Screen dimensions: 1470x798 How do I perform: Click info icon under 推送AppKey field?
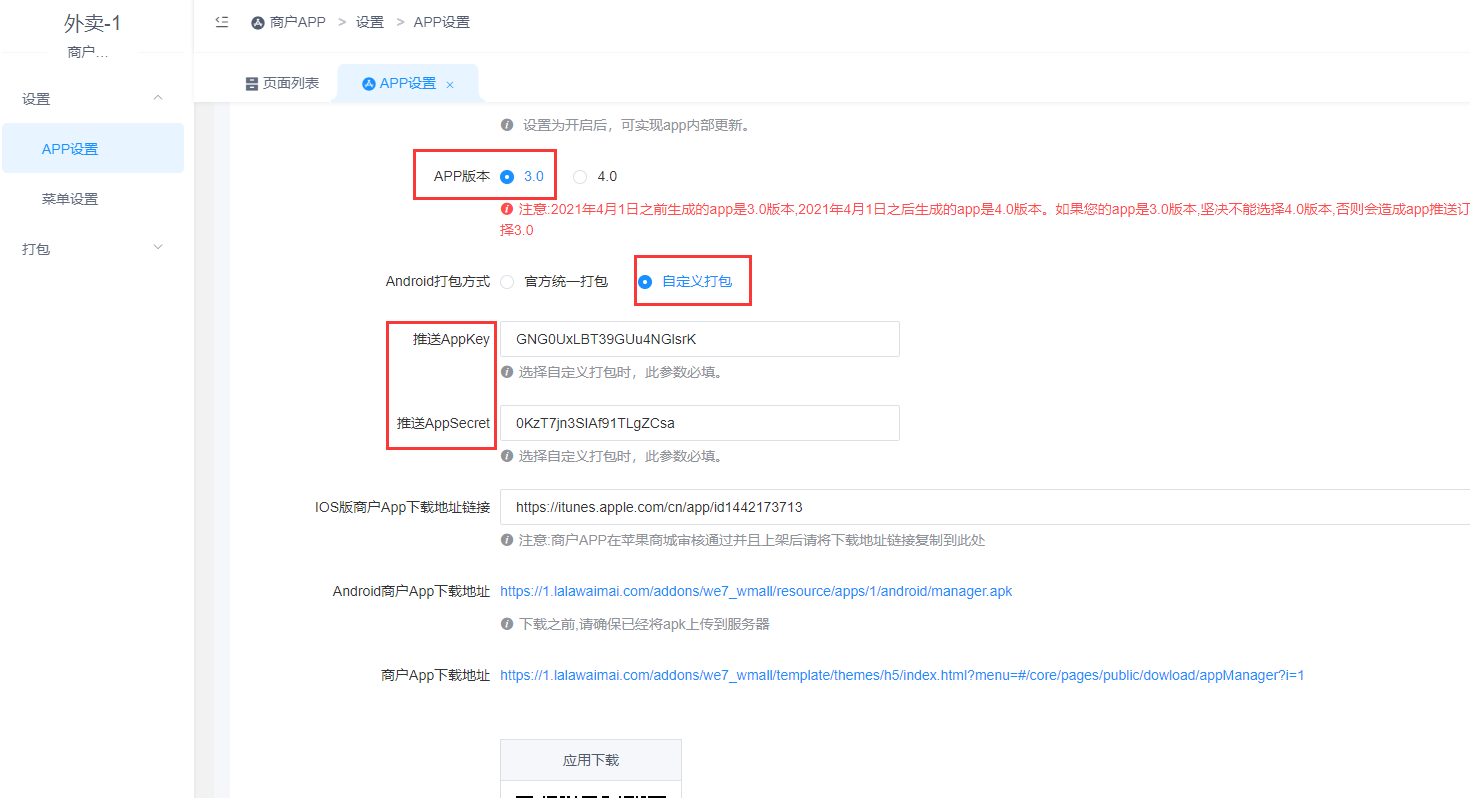pos(507,372)
